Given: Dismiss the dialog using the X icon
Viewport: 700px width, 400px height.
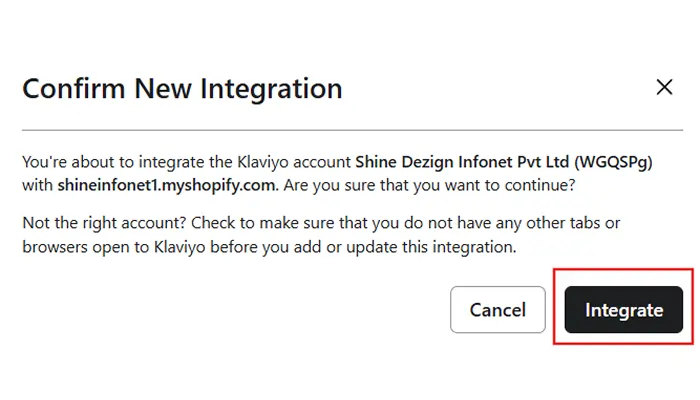Looking at the screenshot, I should [x=664, y=88].
